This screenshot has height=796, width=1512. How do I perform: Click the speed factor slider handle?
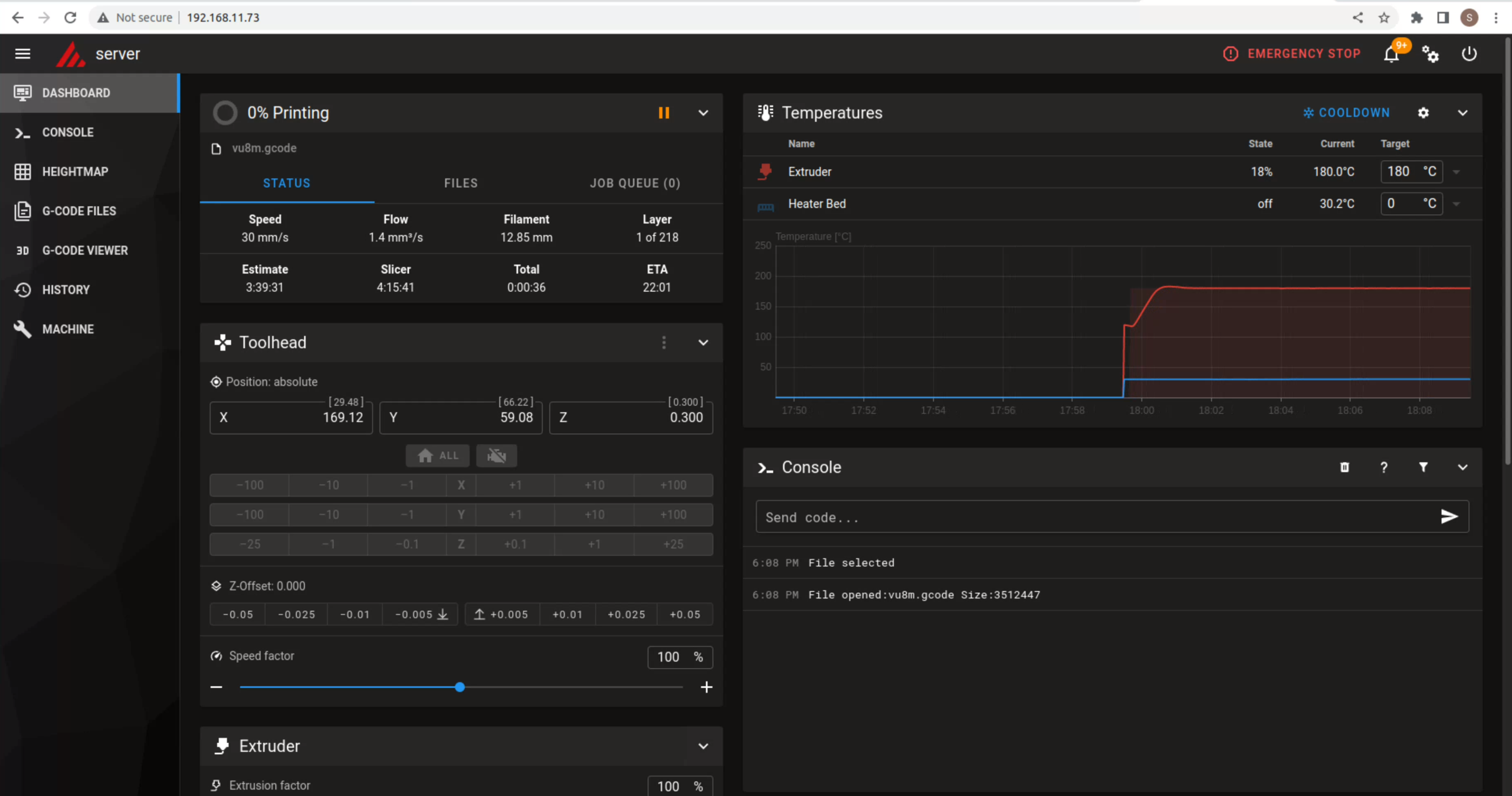click(x=460, y=687)
